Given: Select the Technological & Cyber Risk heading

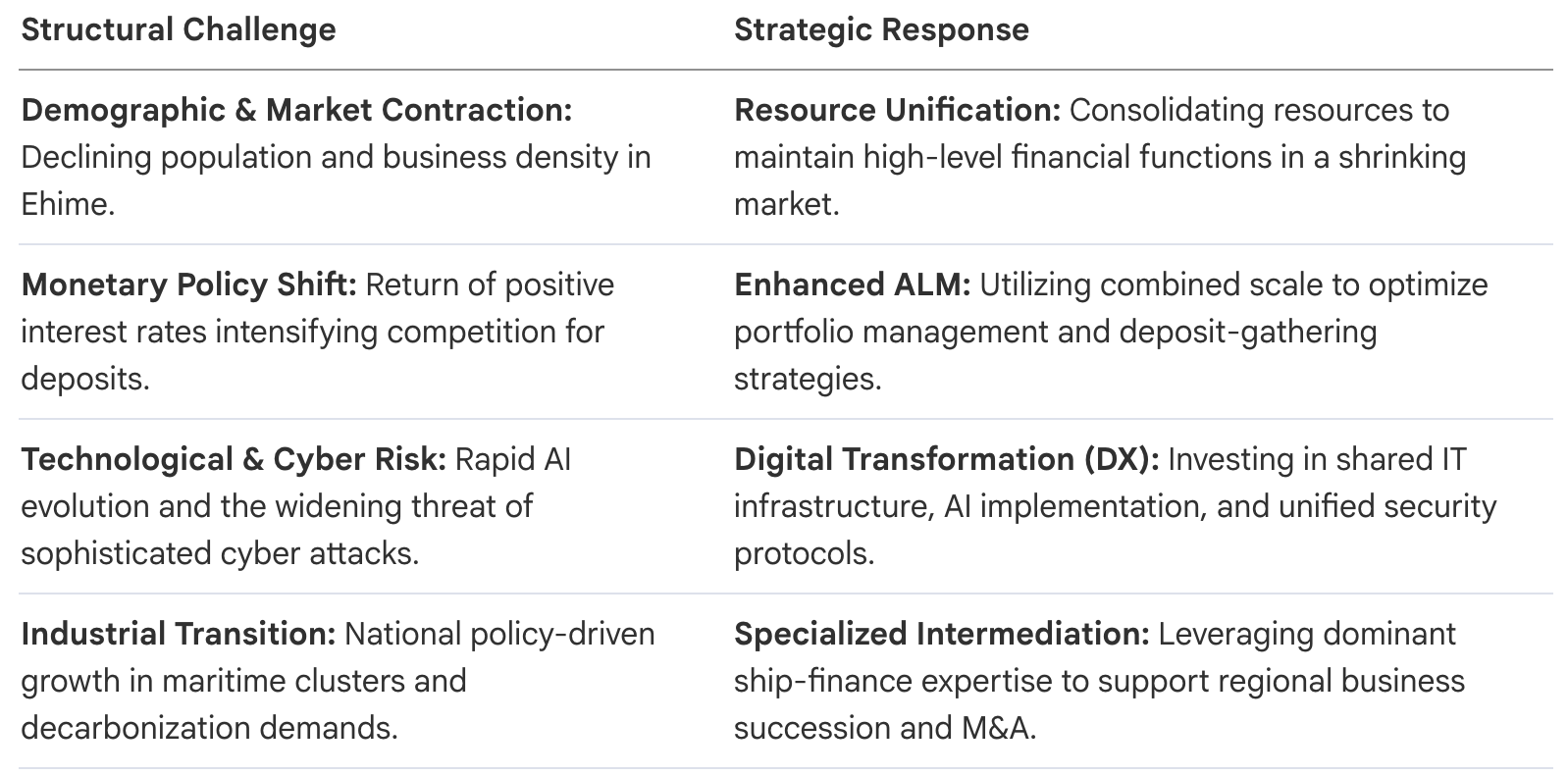Looking at the screenshot, I should click(234, 459).
